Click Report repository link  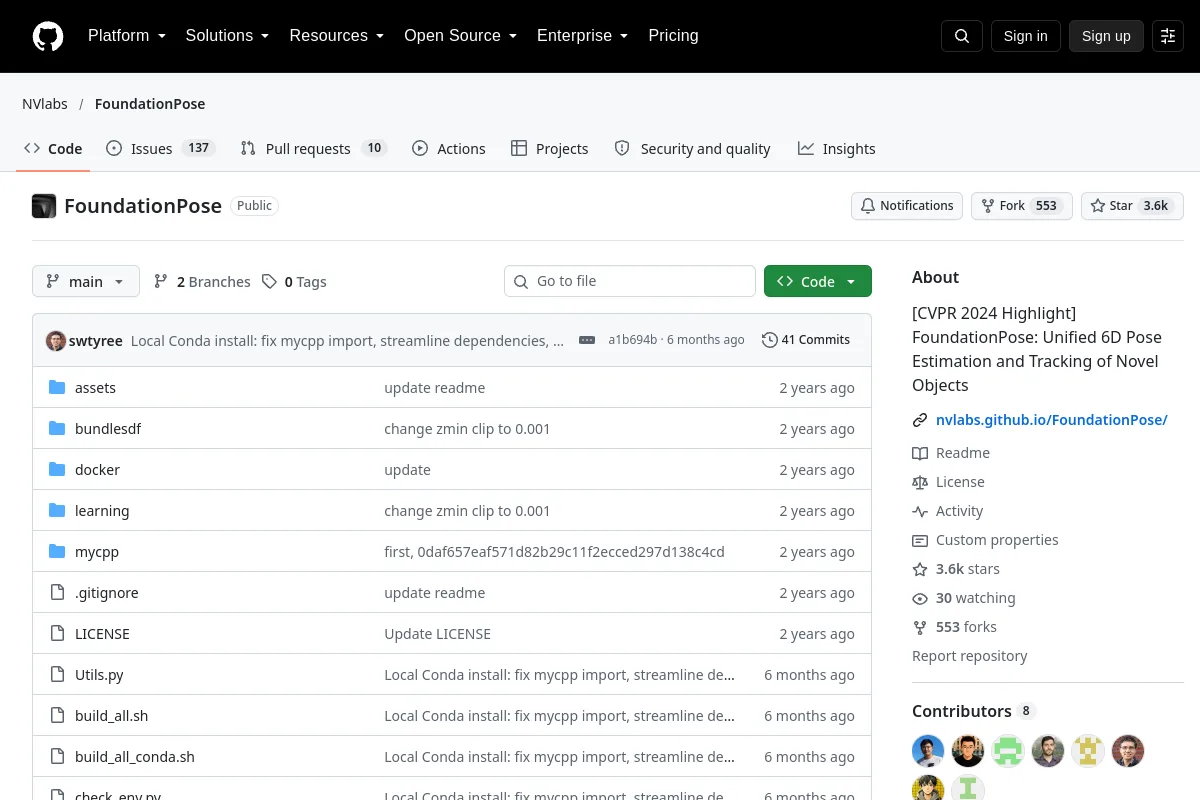pos(970,656)
